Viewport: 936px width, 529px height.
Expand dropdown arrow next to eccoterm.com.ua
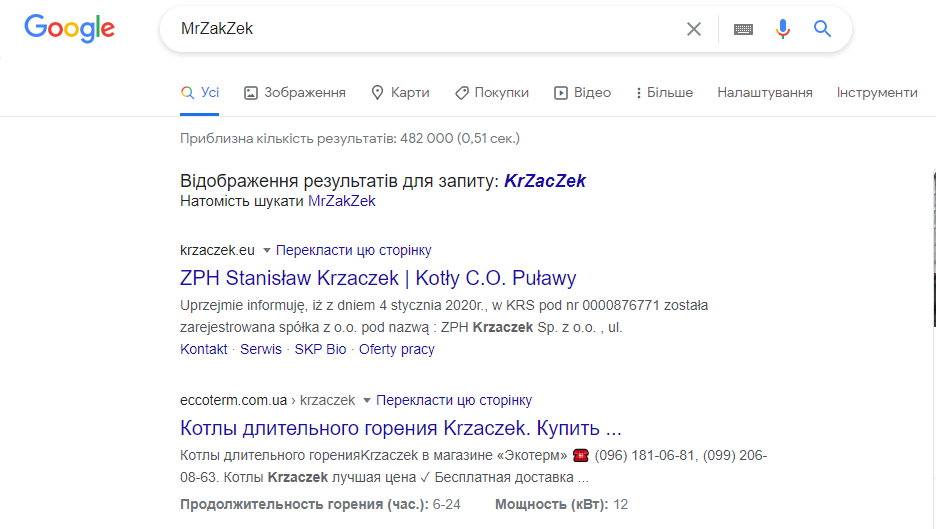pos(367,400)
